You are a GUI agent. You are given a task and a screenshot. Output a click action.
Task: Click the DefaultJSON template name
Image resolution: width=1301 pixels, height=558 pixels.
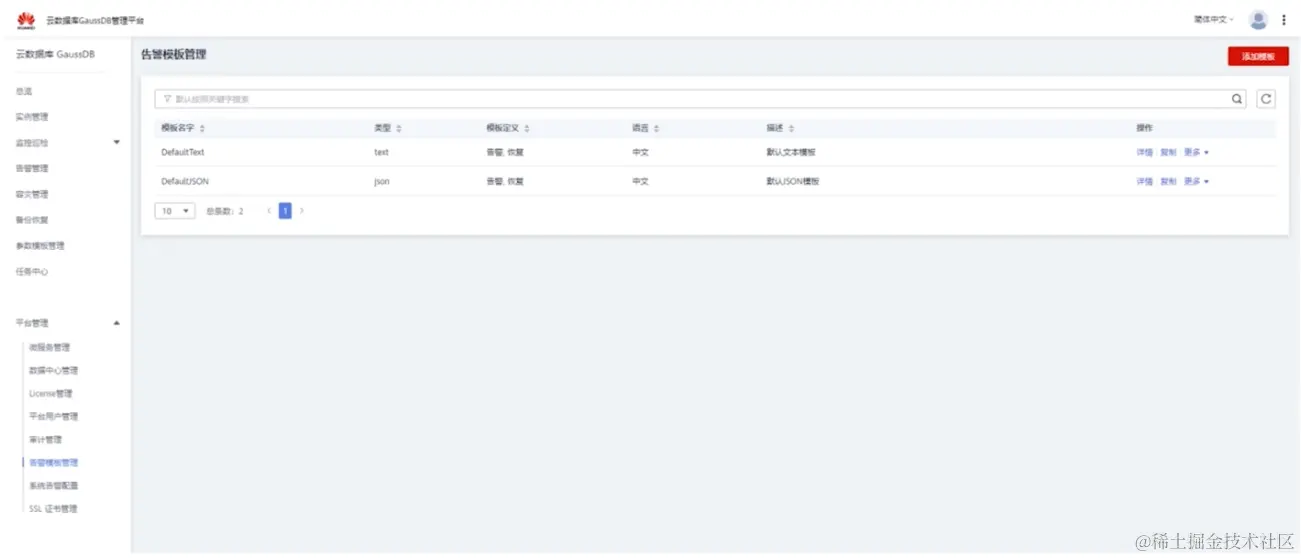pos(185,181)
